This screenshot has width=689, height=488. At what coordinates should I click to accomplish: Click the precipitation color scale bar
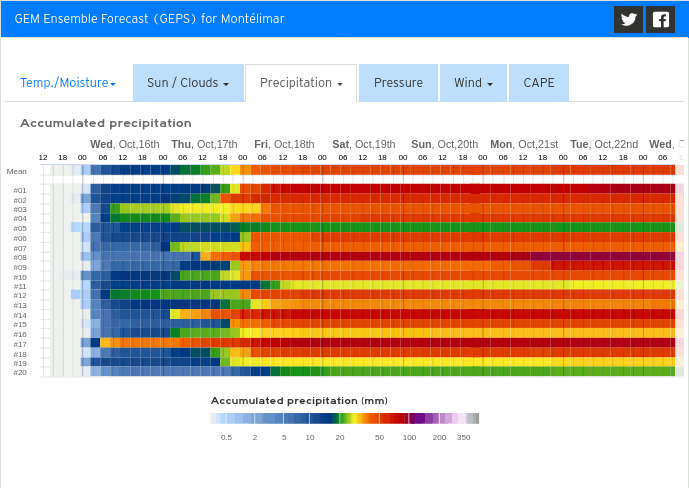coord(345,419)
